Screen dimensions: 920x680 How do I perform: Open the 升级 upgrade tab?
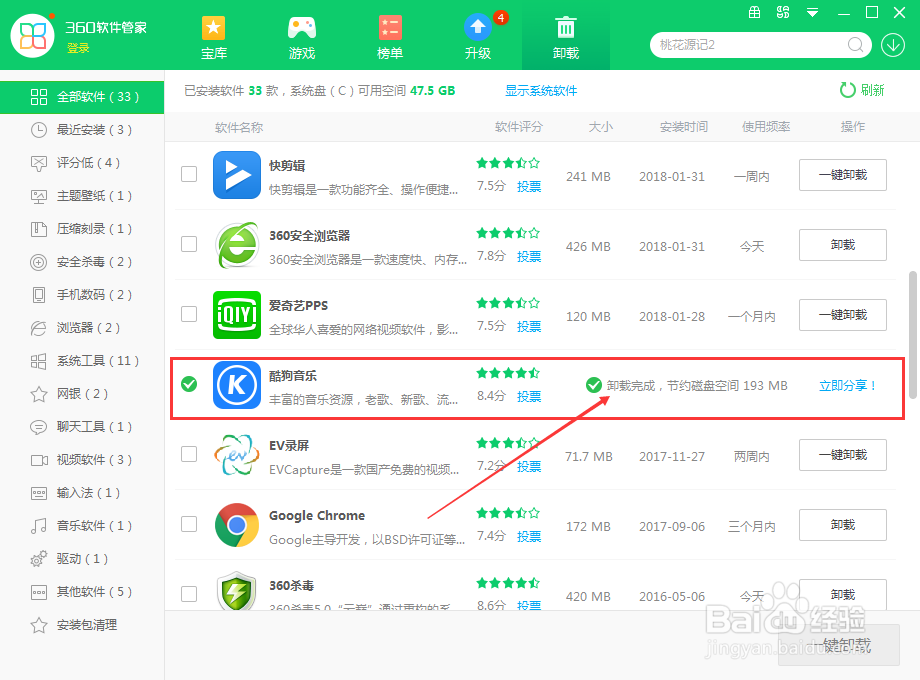pyautogui.click(x=478, y=37)
